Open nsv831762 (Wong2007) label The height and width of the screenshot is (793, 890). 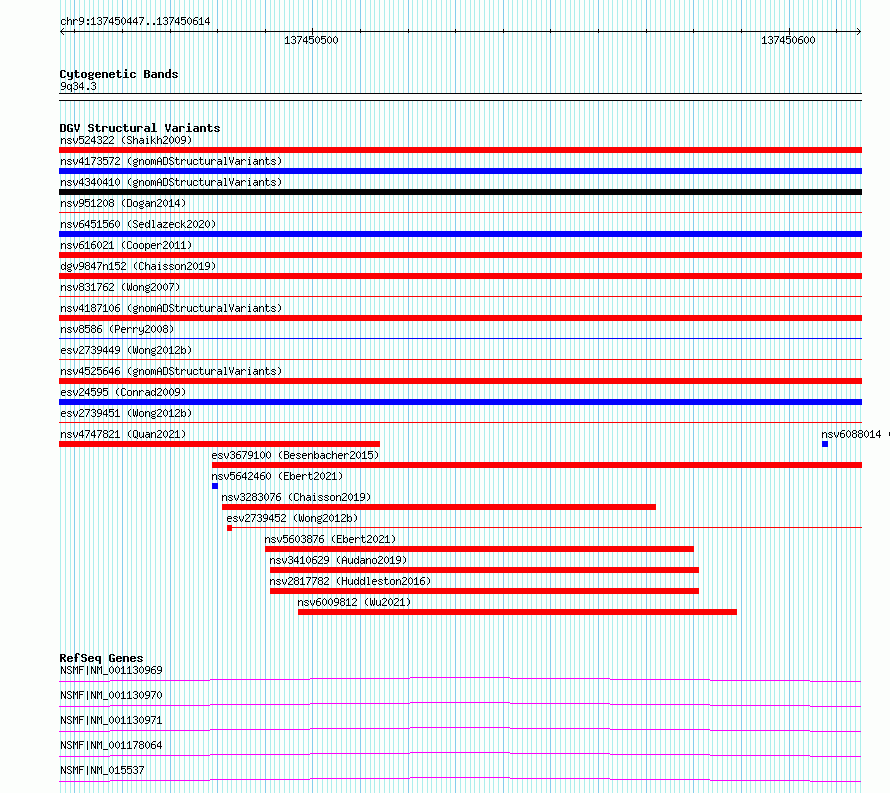pyautogui.click(x=120, y=287)
